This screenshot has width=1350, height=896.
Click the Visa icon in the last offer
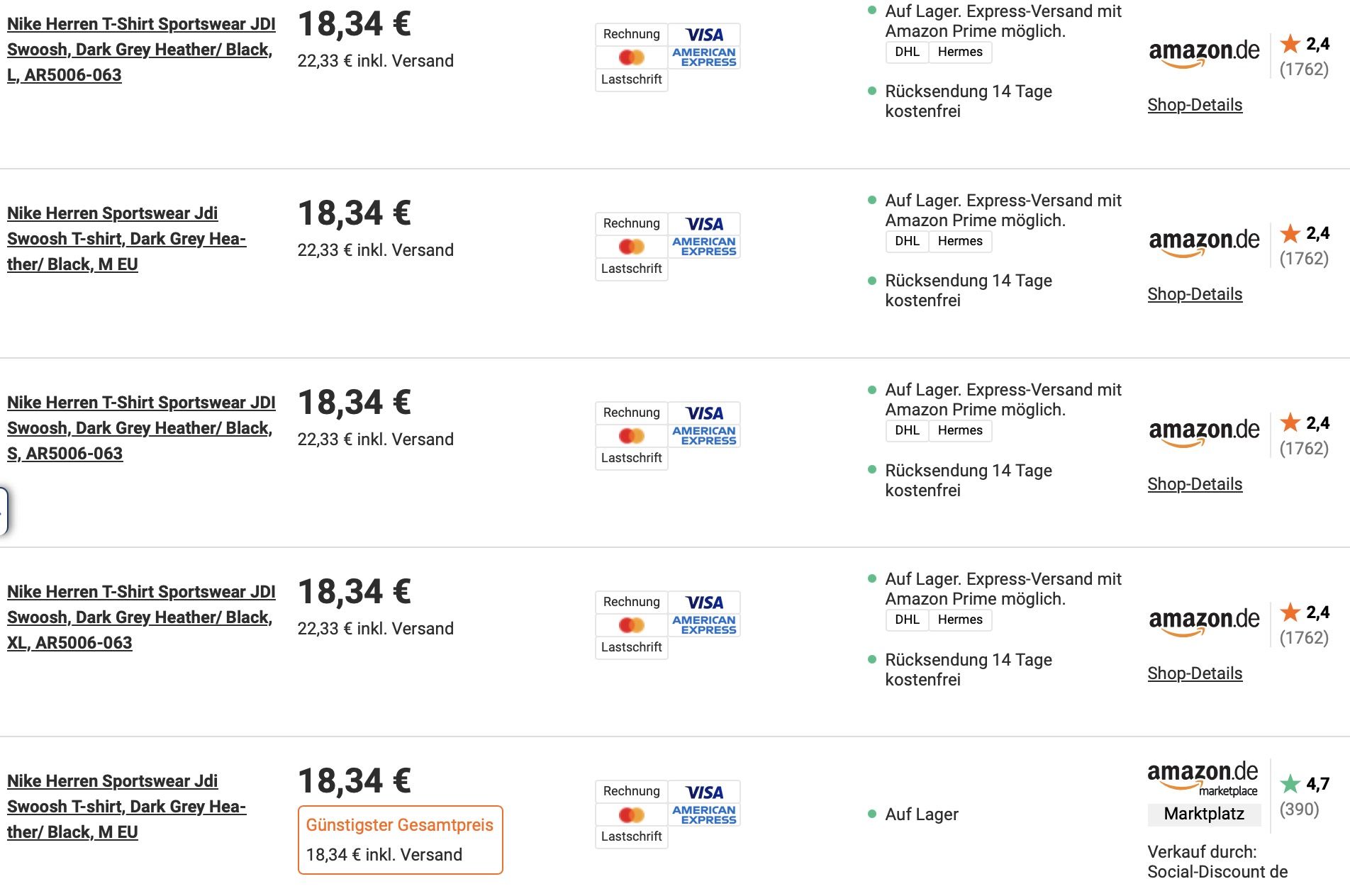[704, 792]
